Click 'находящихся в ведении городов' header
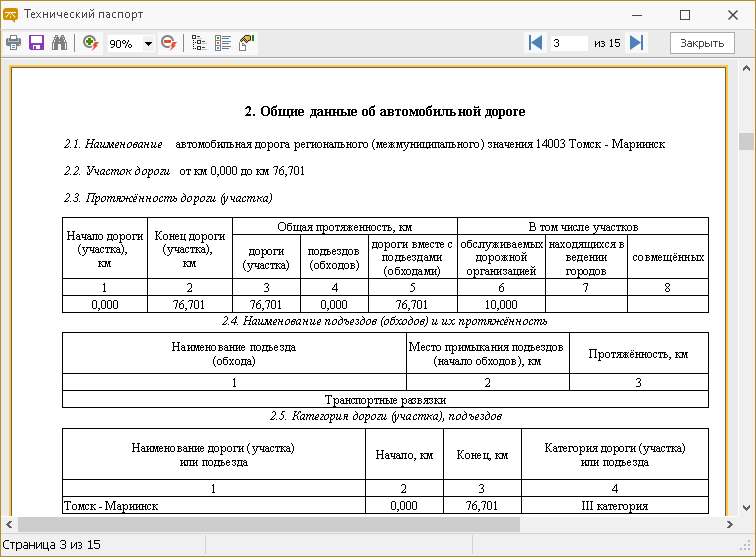The height and width of the screenshot is (557, 756). pyautogui.click(x=586, y=257)
